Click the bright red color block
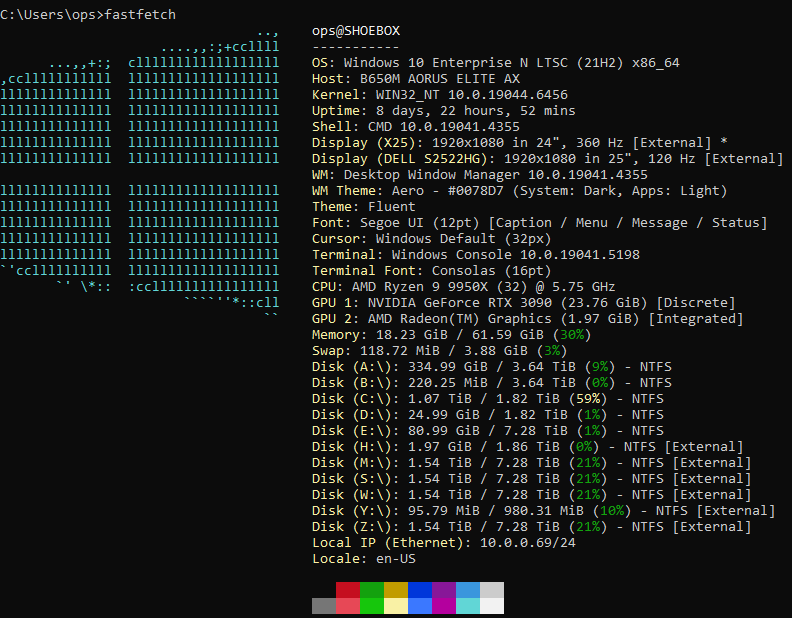 coord(348,606)
